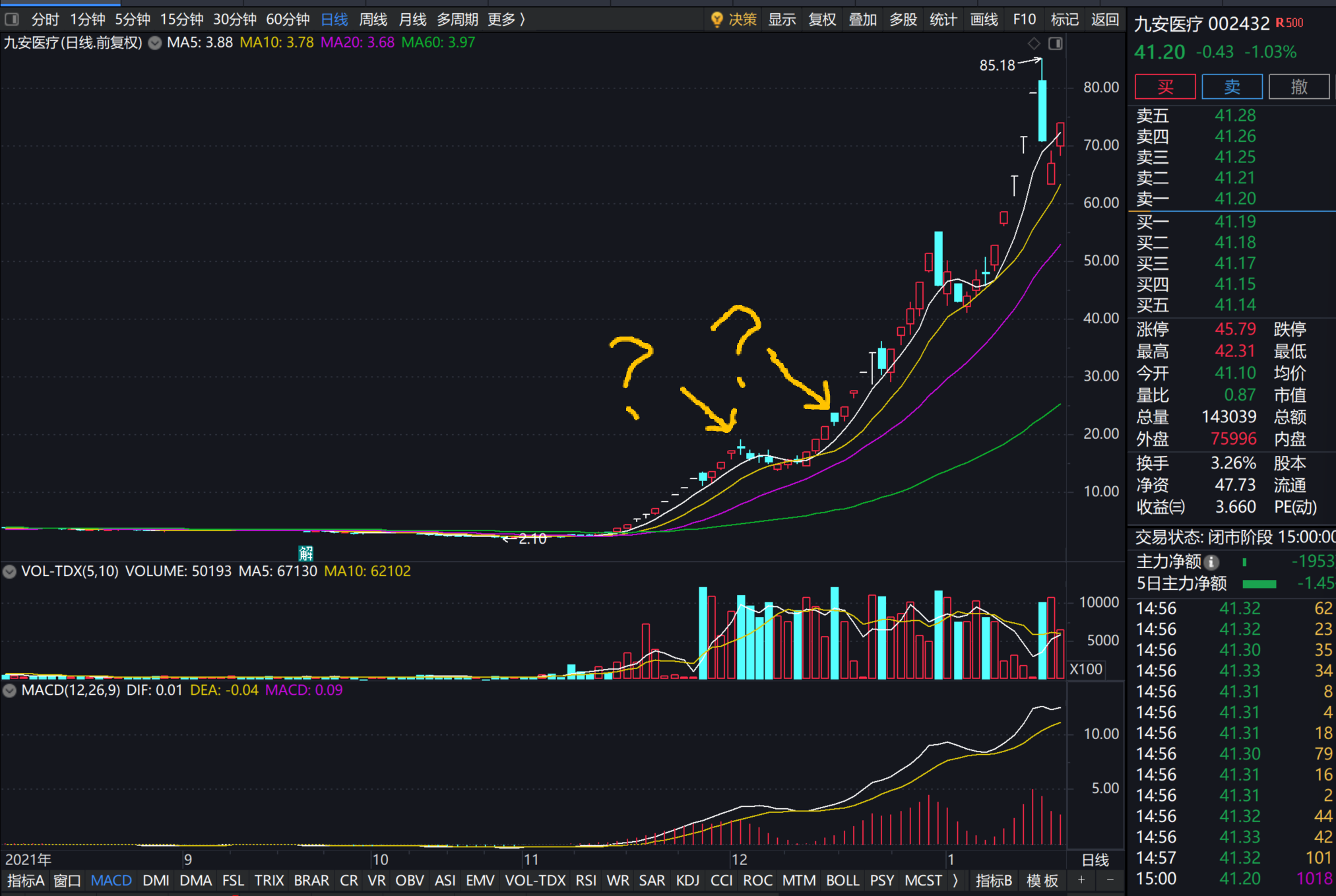This screenshot has width=1336, height=896.
Task: Expand the VOL-TDX indicator settings arrow
Action: [9, 571]
